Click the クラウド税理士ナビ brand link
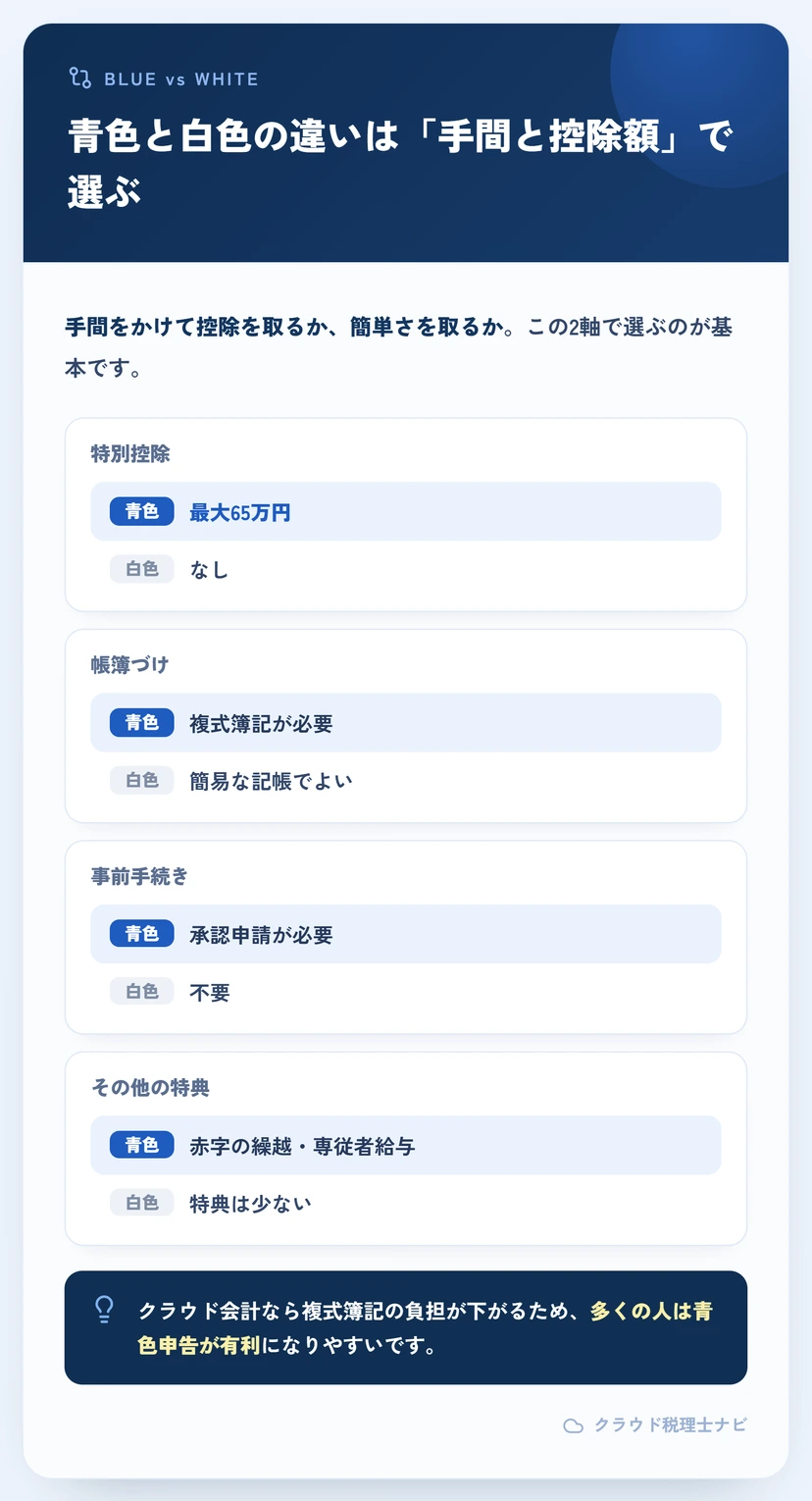The height and width of the screenshot is (1501, 812). coord(672,1425)
